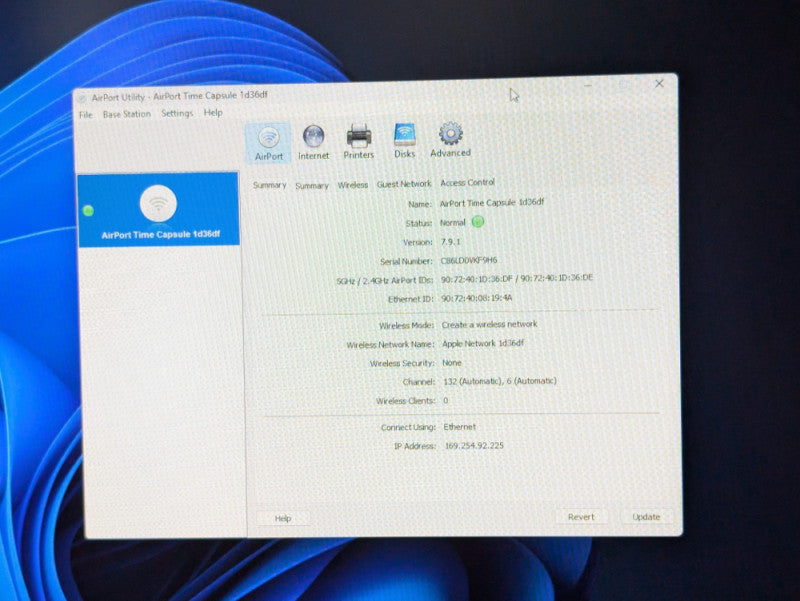Screen dimensions: 800x601
Task: Open the Disks settings pane
Action: (405, 141)
